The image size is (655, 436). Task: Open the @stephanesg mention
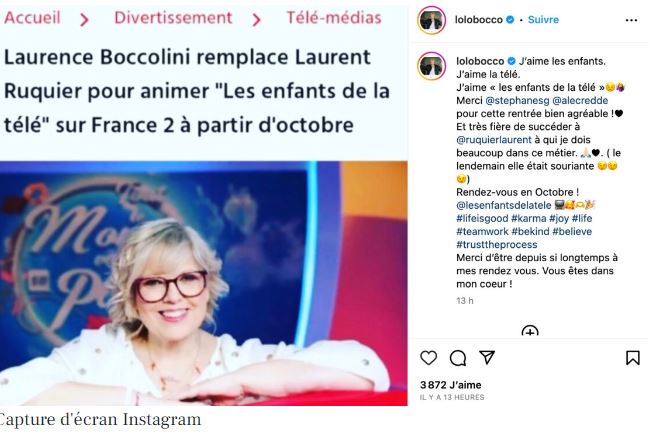tap(517, 101)
